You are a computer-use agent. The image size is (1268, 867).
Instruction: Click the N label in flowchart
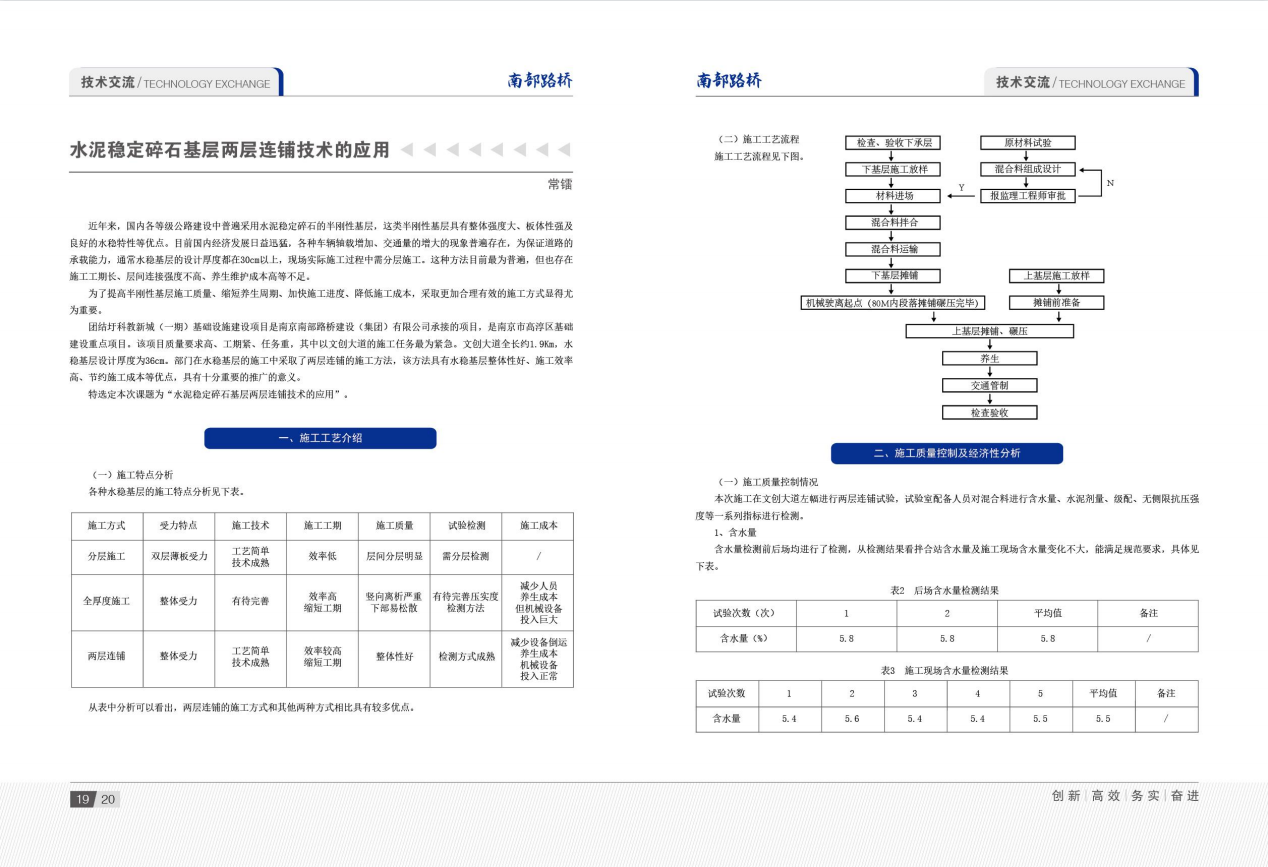click(1110, 183)
